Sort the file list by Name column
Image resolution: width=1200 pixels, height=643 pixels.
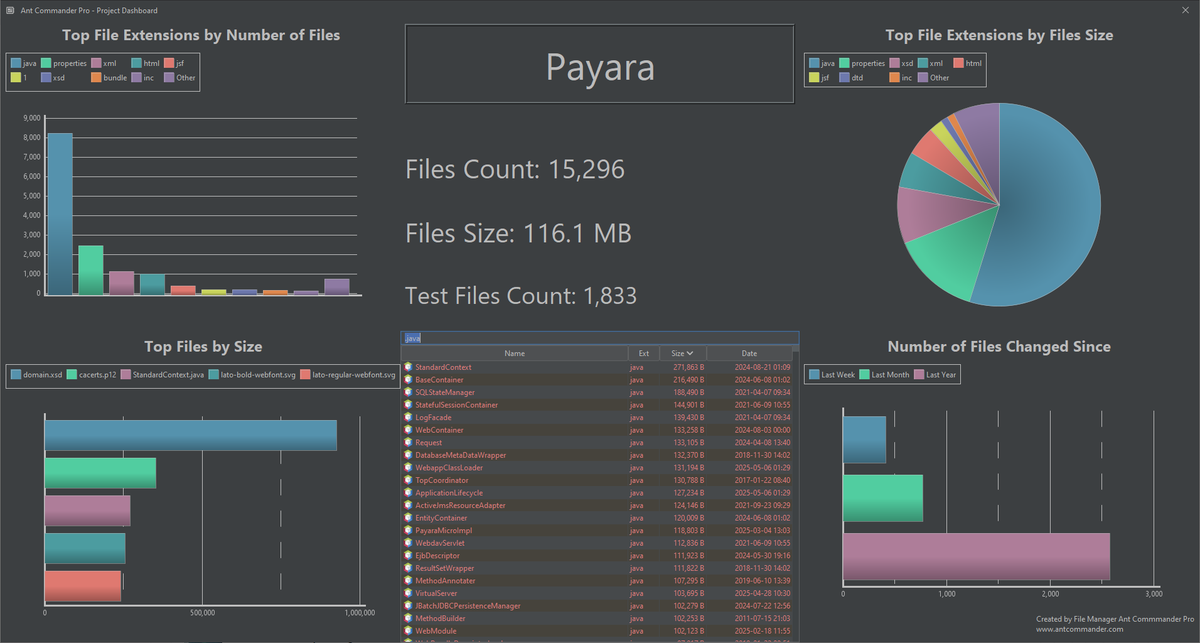click(x=514, y=353)
